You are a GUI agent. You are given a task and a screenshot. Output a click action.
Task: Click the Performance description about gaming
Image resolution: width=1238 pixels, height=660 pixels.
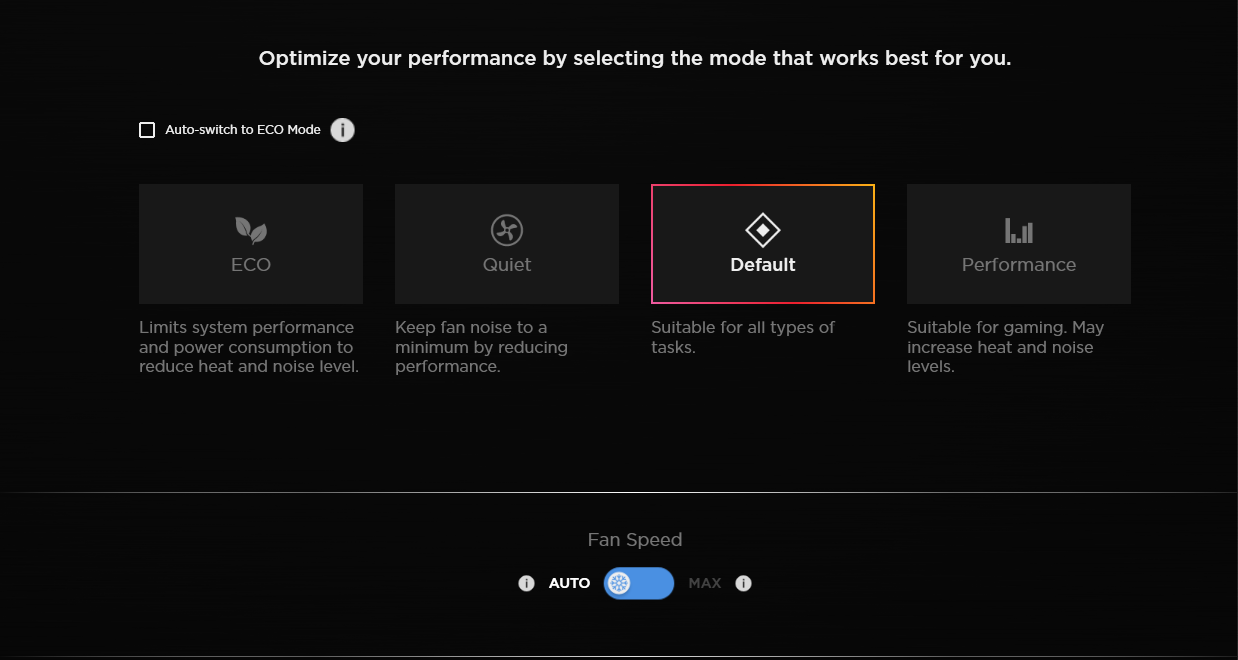pyautogui.click(x=1005, y=347)
